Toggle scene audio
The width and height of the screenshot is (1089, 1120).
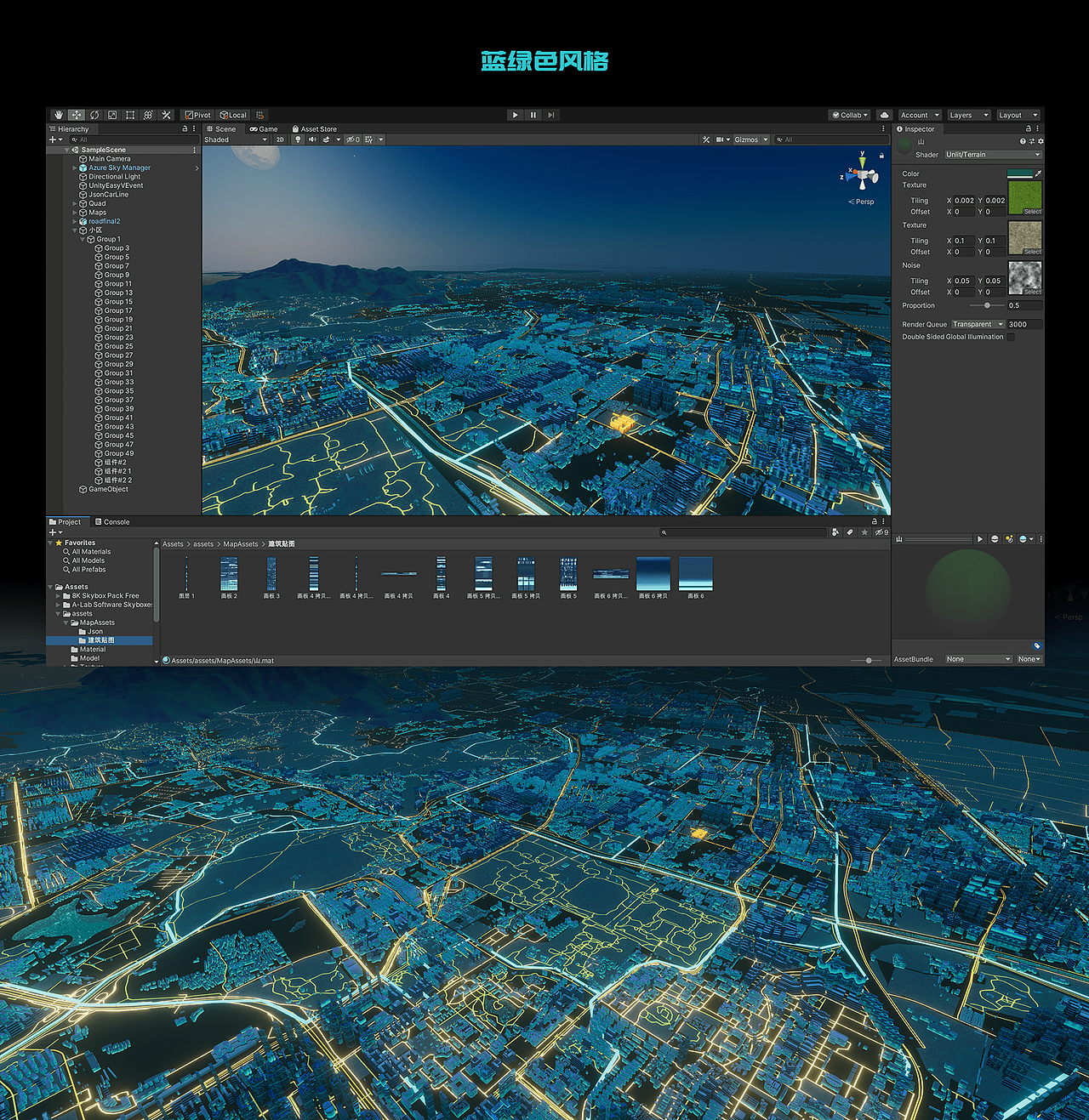tap(311, 139)
